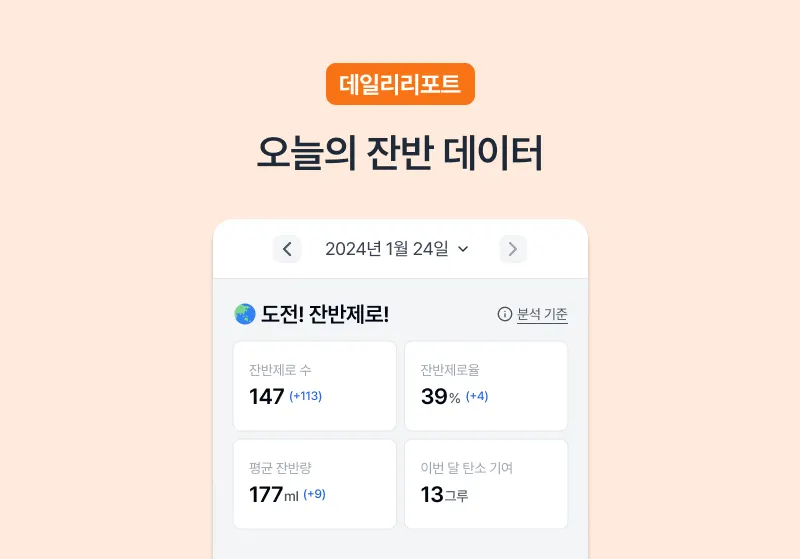Open the 분석 기준 link
800x559 pixels.
(542, 314)
